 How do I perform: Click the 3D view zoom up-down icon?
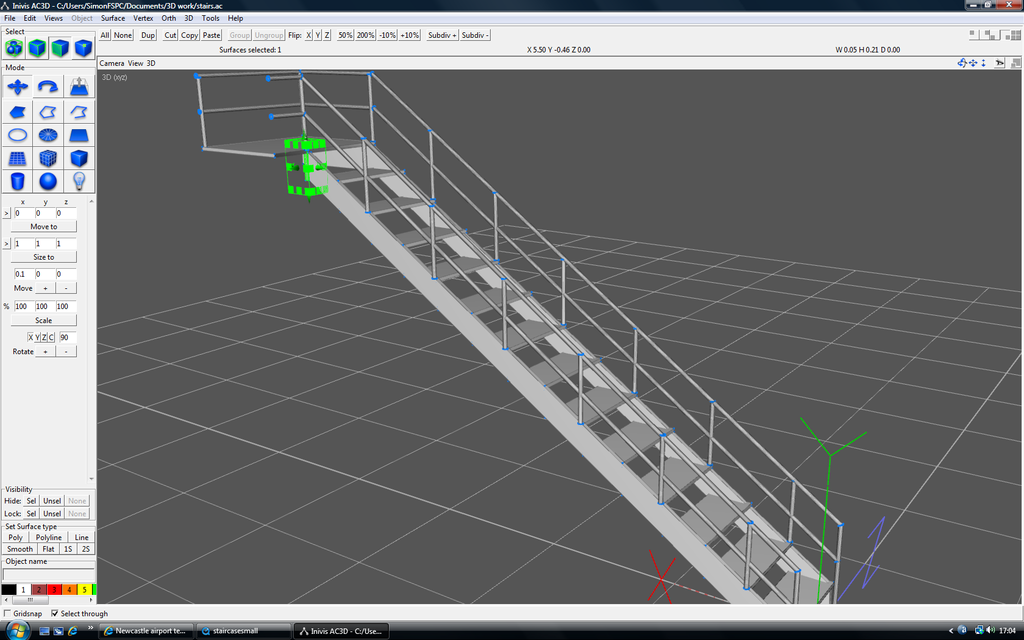(x=984, y=63)
